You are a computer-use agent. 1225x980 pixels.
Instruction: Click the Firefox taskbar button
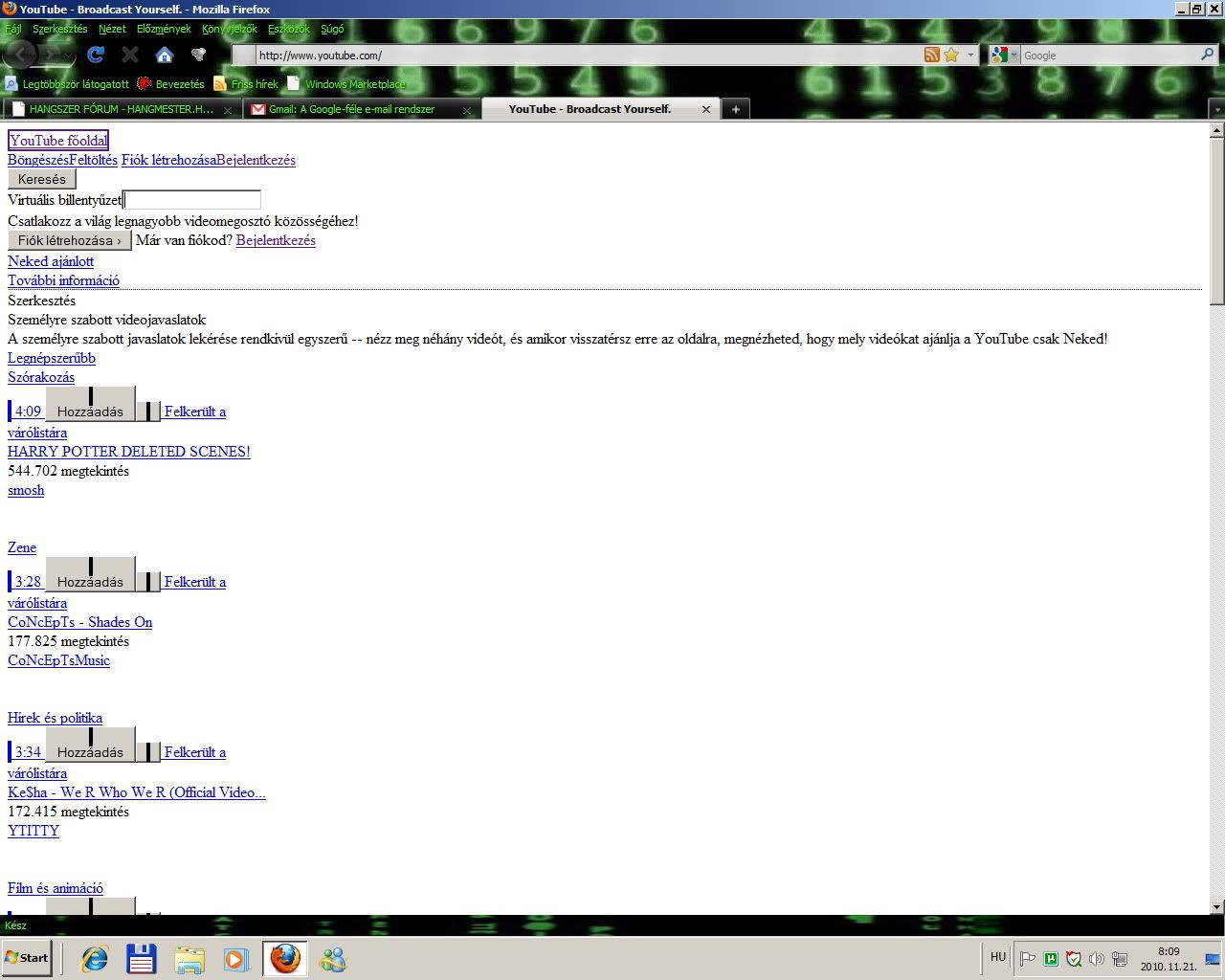click(284, 958)
